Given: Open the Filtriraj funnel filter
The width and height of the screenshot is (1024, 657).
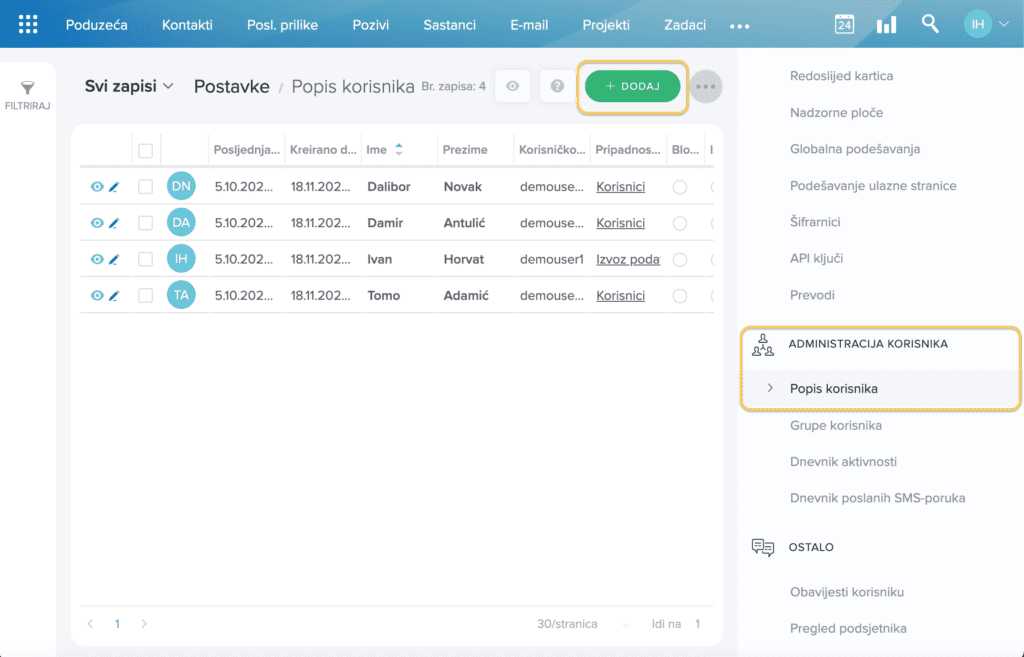Looking at the screenshot, I should [x=28, y=96].
